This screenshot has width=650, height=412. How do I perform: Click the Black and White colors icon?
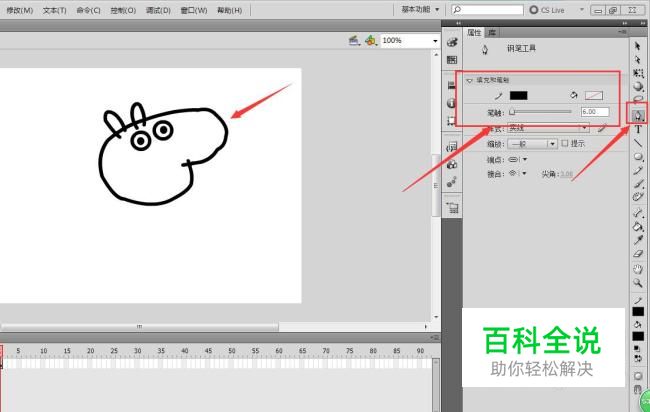pyautogui.click(x=638, y=349)
